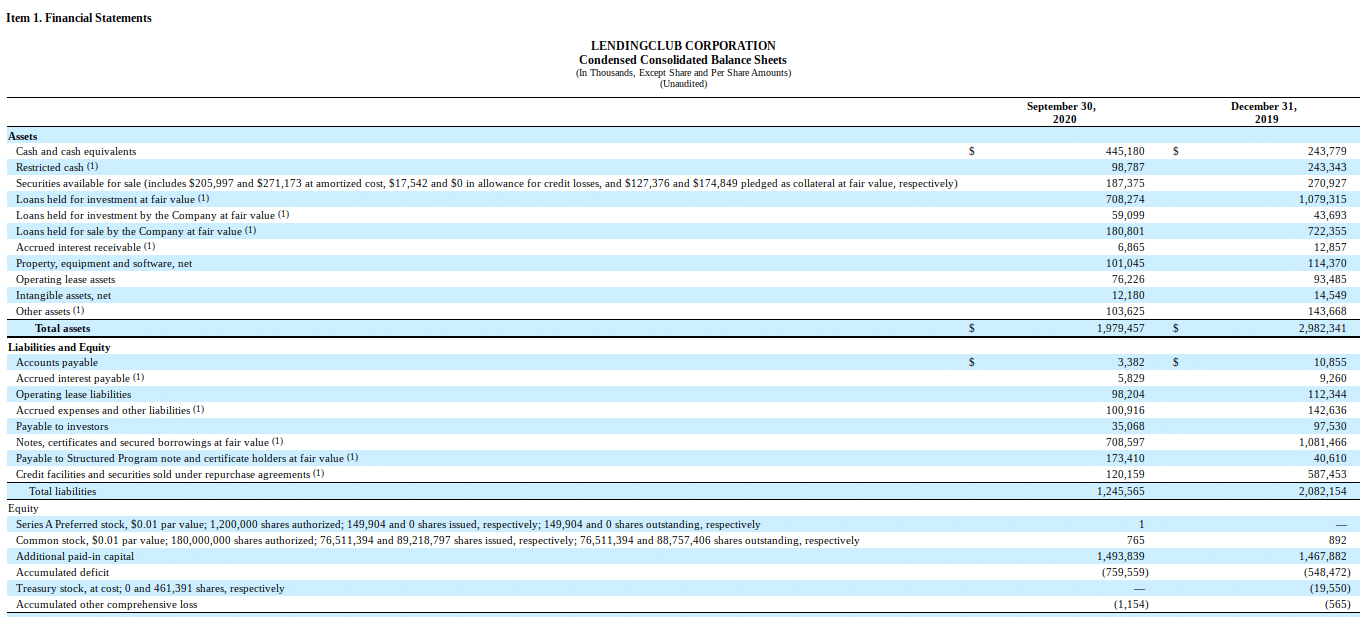Click the 'Liabilities and Equity' section heading
1366x617 pixels.
59,347
